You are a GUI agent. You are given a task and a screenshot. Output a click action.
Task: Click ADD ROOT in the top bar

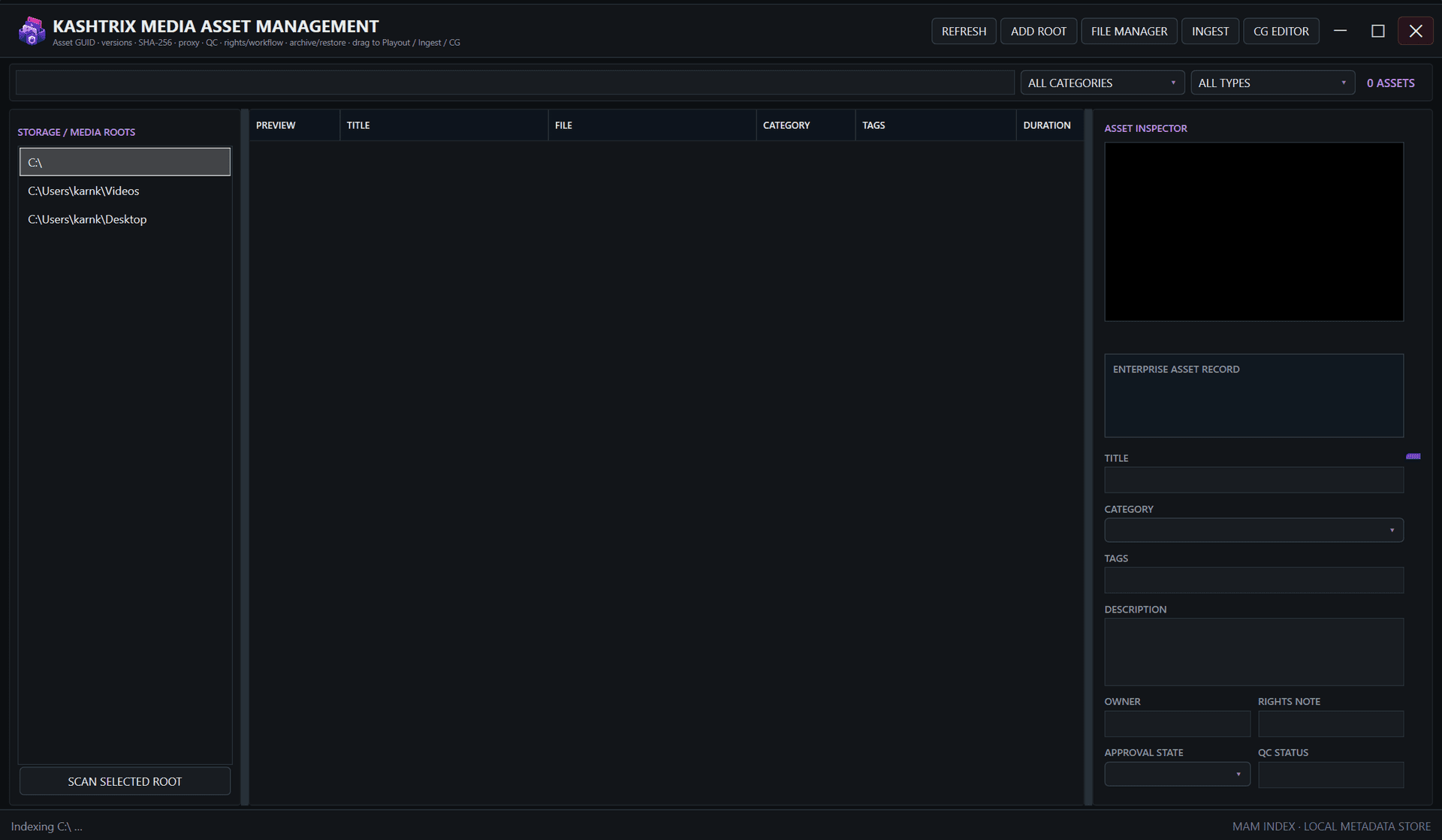[x=1038, y=31]
